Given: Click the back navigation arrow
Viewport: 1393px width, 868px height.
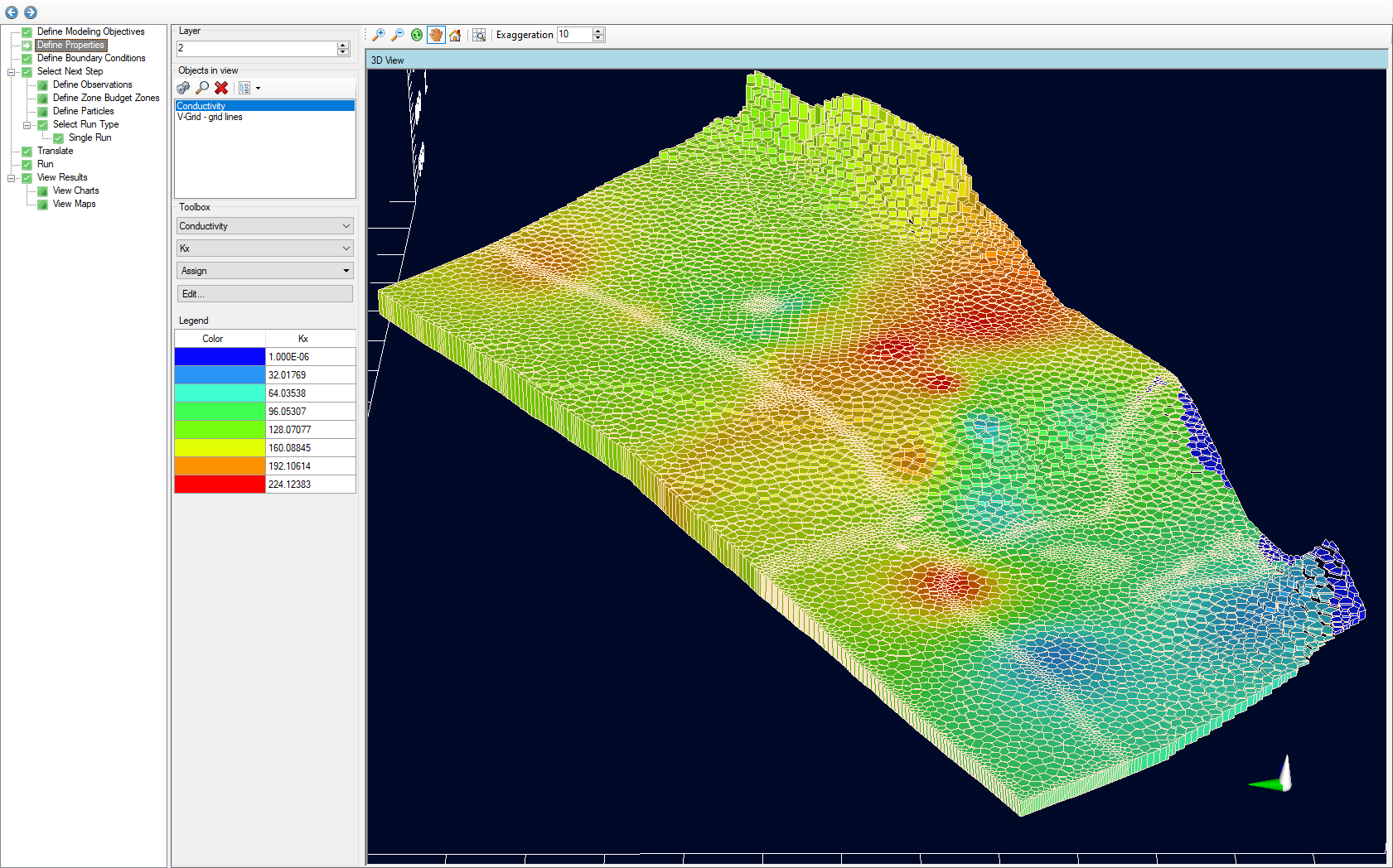Looking at the screenshot, I should [x=11, y=12].
